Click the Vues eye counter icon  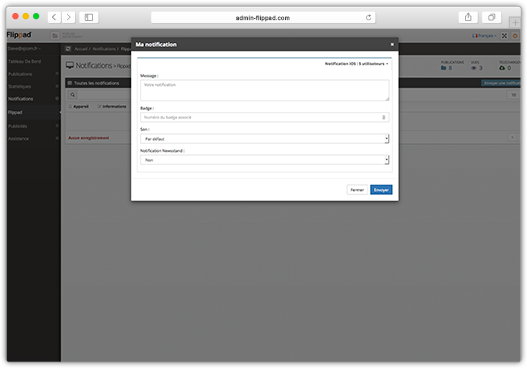point(474,68)
